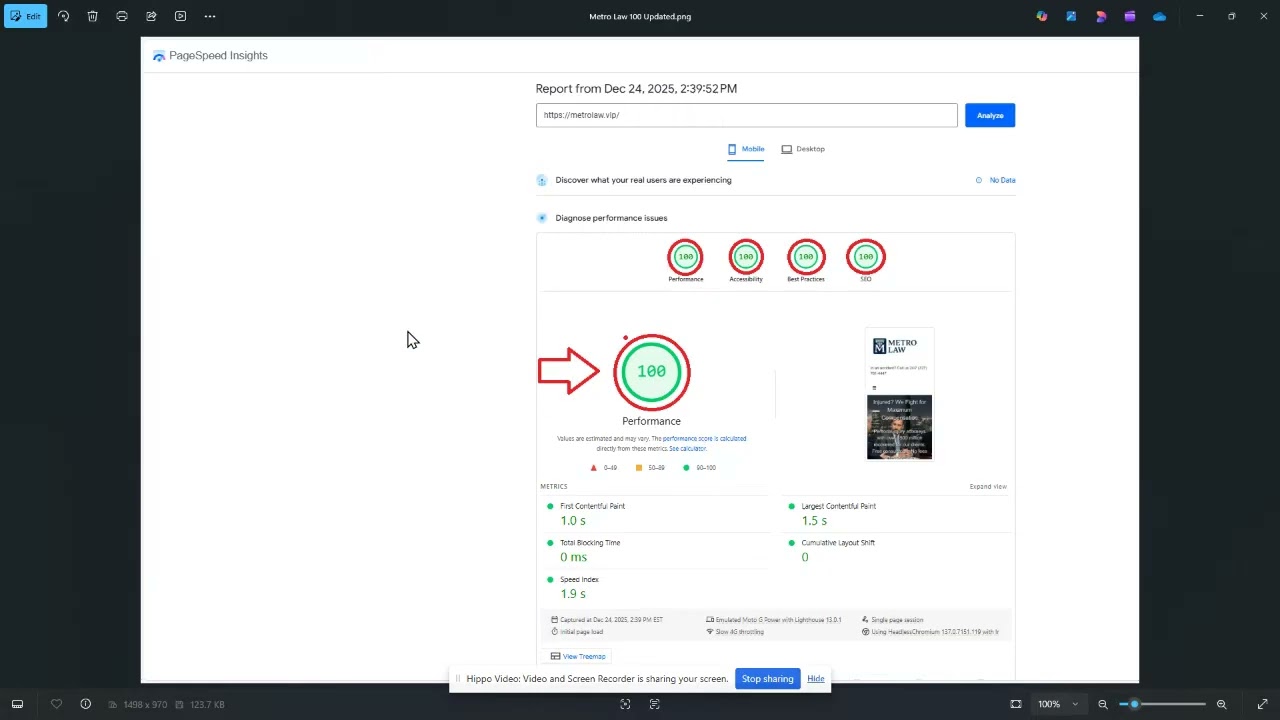This screenshot has height=720, width=1280.
Task: Click the metrolaw.vip URL input field
Action: [746, 115]
